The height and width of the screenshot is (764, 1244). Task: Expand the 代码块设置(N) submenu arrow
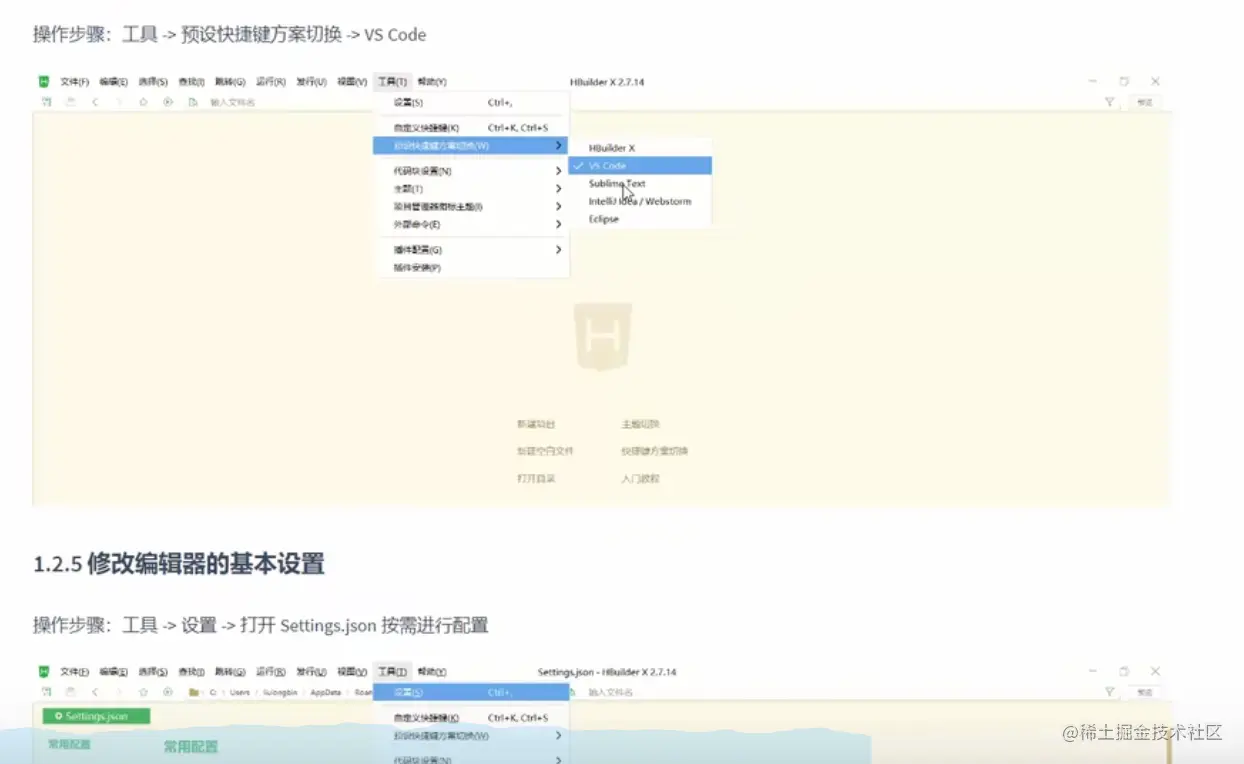click(559, 171)
